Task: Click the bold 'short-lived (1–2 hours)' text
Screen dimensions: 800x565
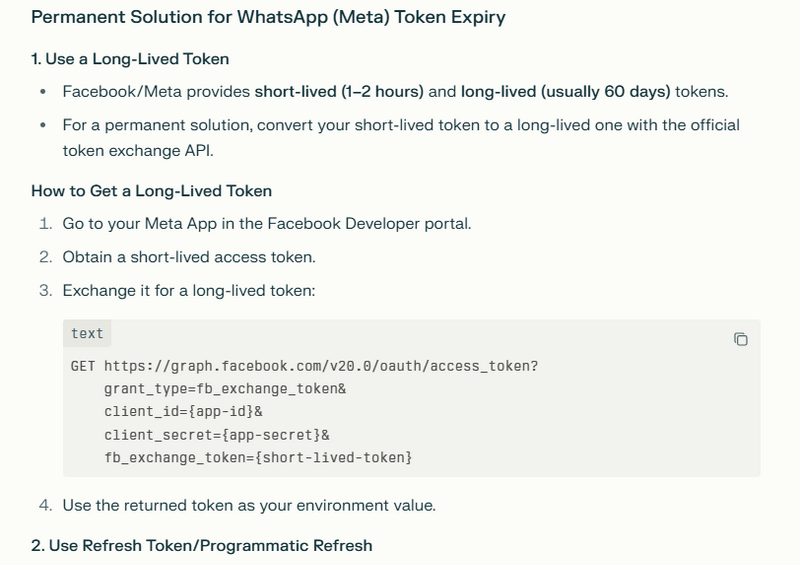Action: (x=339, y=91)
